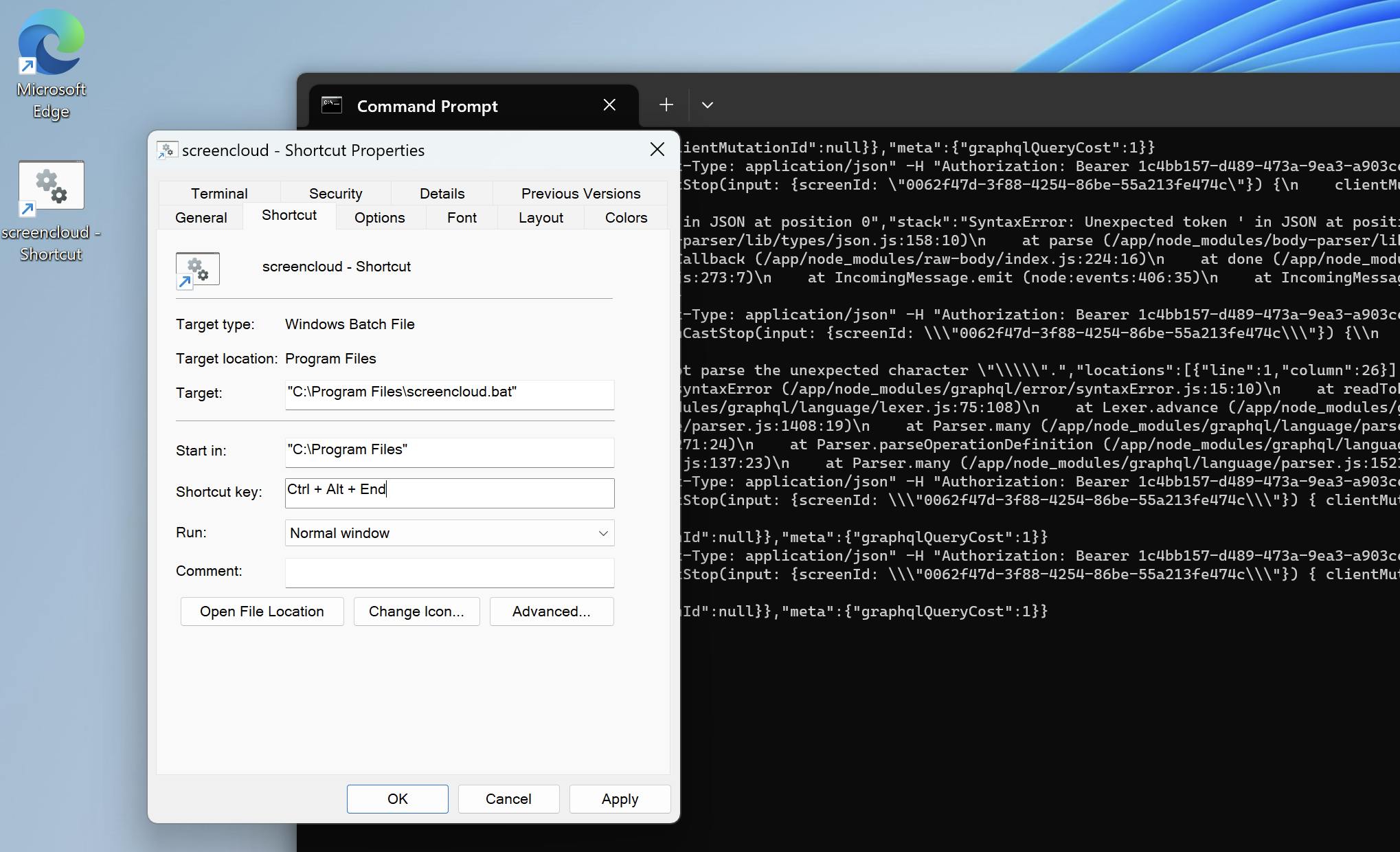The height and width of the screenshot is (852, 1400).
Task: Click the Open File Location button
Action: point(262,612)
